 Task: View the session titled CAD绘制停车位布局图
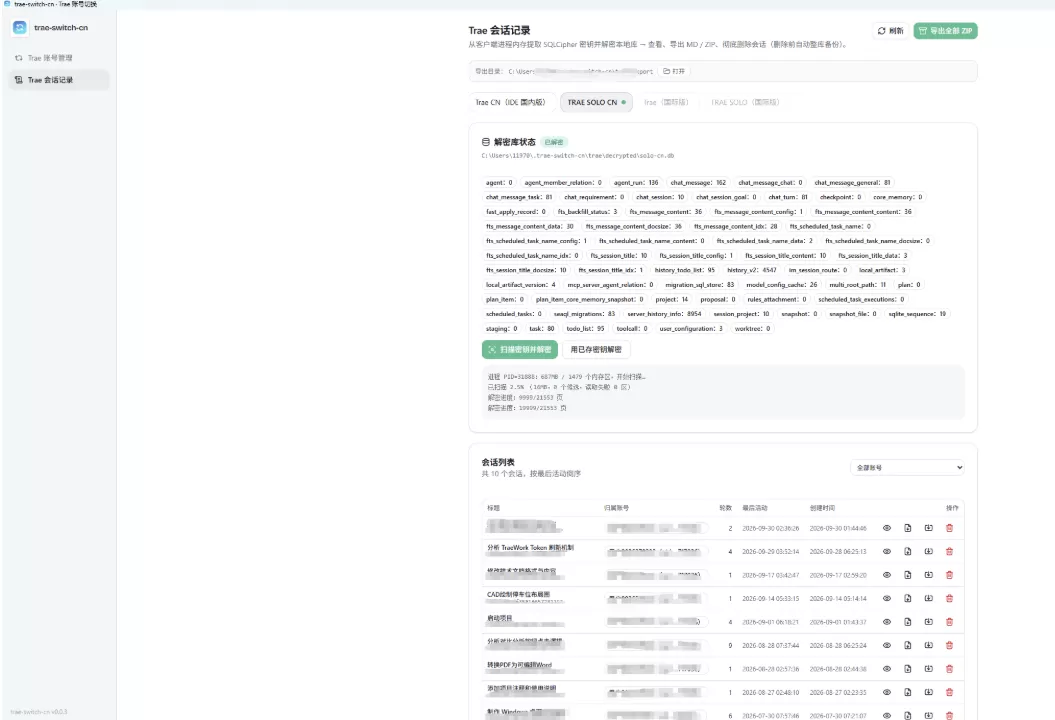click(887, 598)
